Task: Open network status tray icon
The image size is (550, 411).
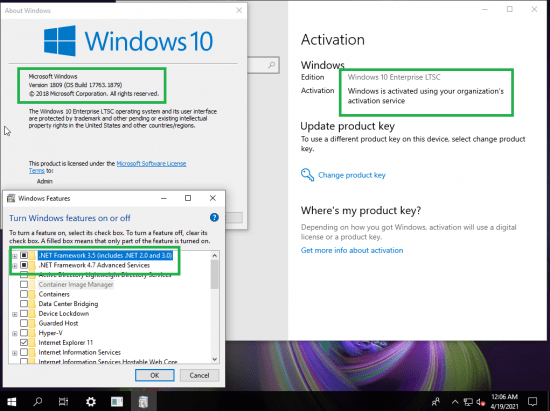Action: pyautogui.click(x=468, y=402)
